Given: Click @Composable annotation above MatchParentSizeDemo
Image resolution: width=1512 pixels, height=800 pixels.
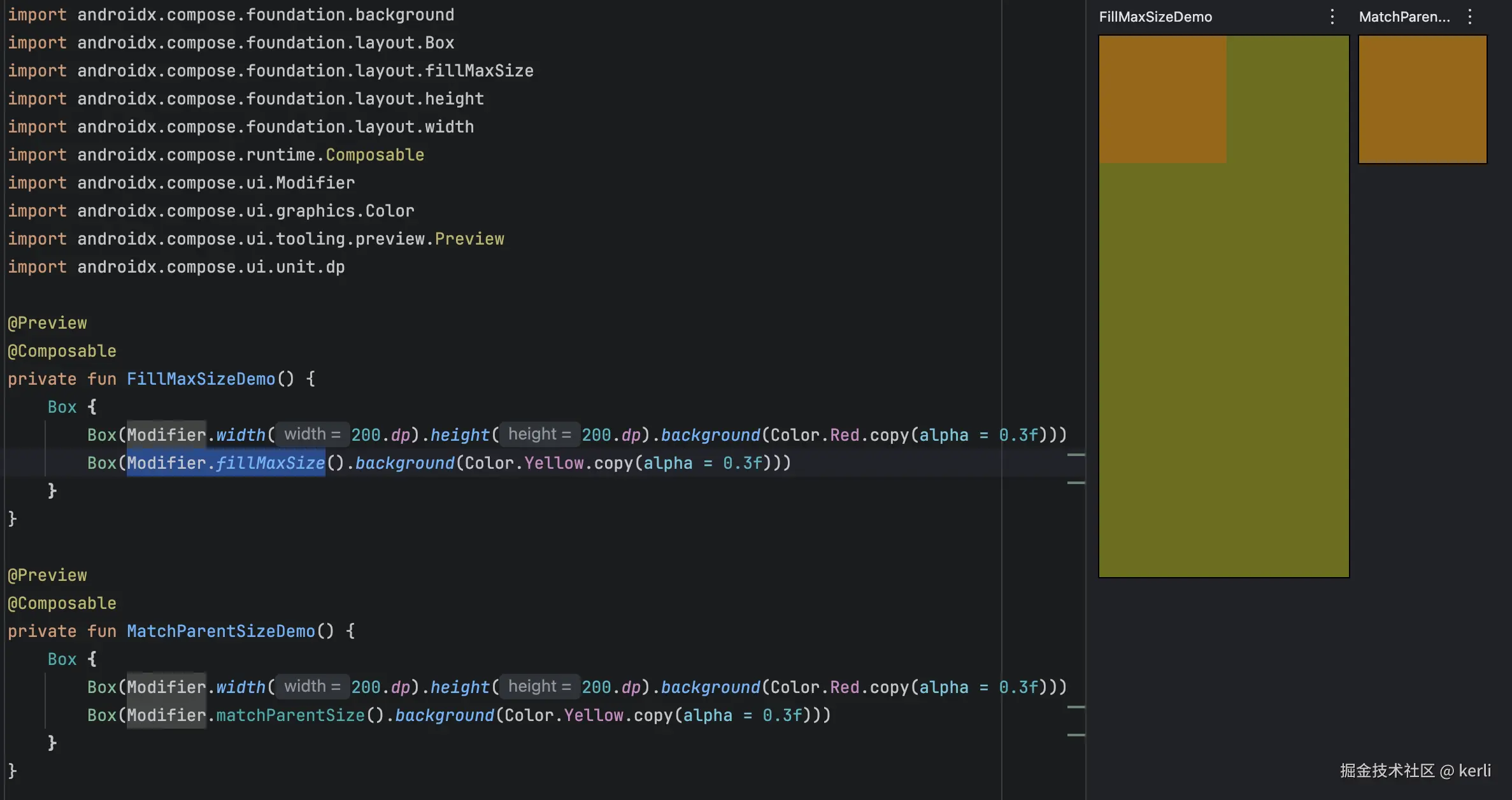Looking at the screenshot, I should [x=62, y=603].
